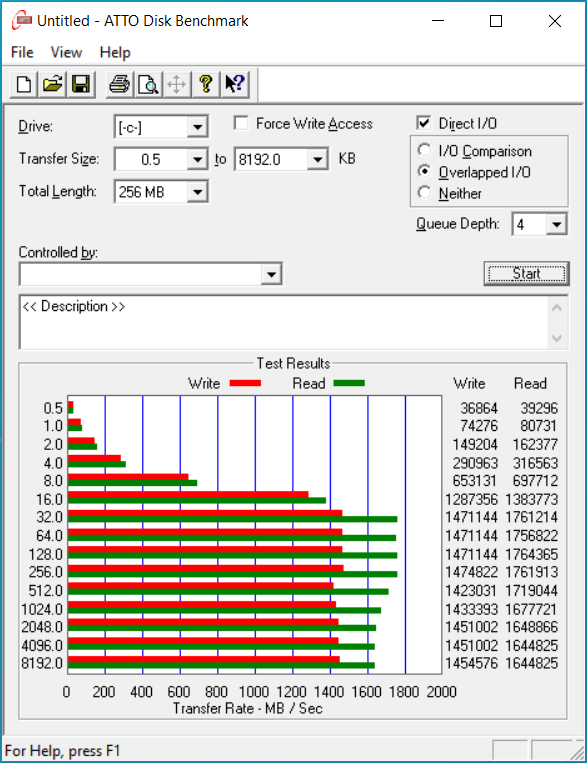This screenshot has width=587, height=763.
Task: Click the read value 1761214
Action: tap(532, 517)
